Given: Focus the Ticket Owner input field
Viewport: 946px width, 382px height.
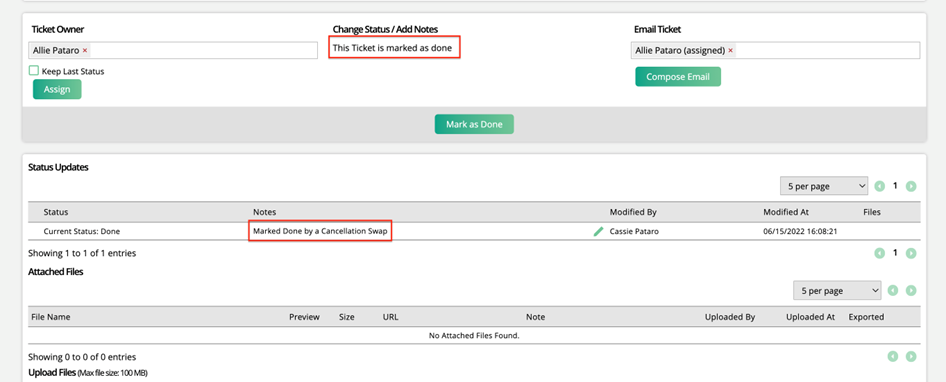Looking at the screenshot, I should click(173, 51).
